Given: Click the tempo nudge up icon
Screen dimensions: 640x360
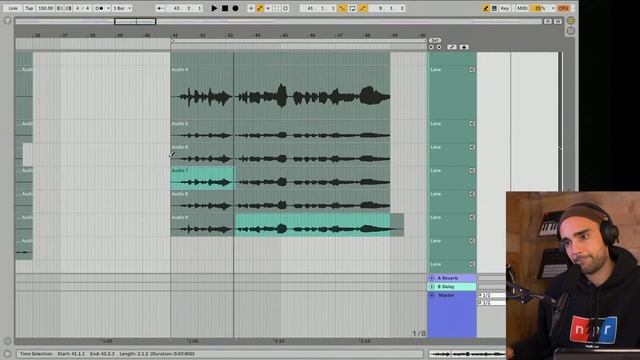Looking at the screenshot, I should (68, 8).
